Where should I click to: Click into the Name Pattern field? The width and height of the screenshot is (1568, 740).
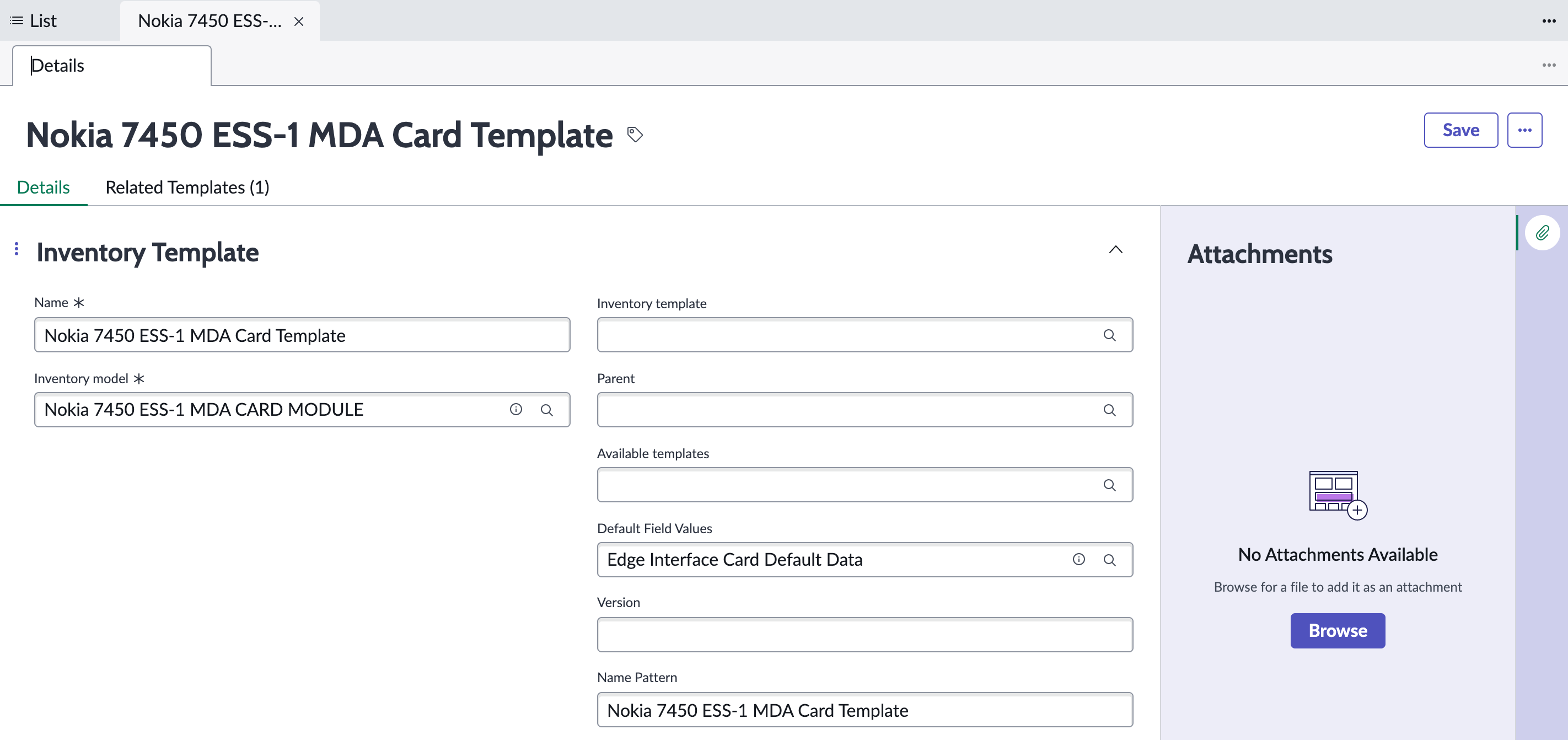point(864,710)
